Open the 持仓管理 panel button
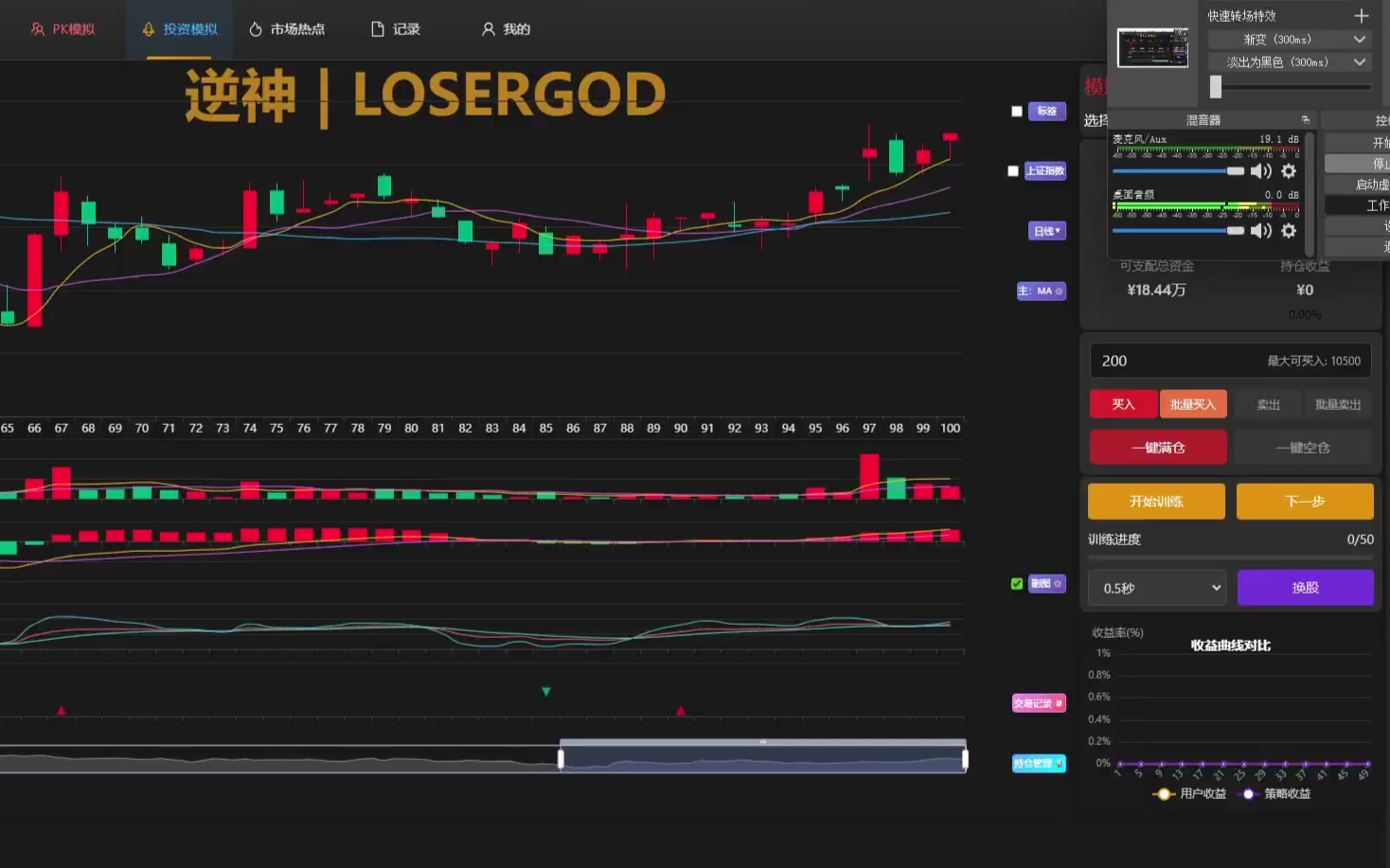The height and width of the screenshot is (868, 1390). 1039,763
